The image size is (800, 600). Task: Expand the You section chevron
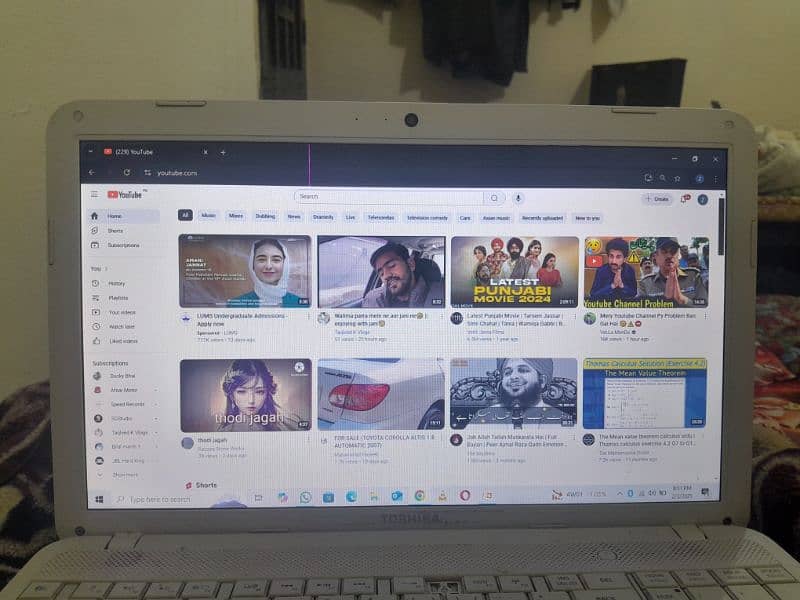[105, 268]
